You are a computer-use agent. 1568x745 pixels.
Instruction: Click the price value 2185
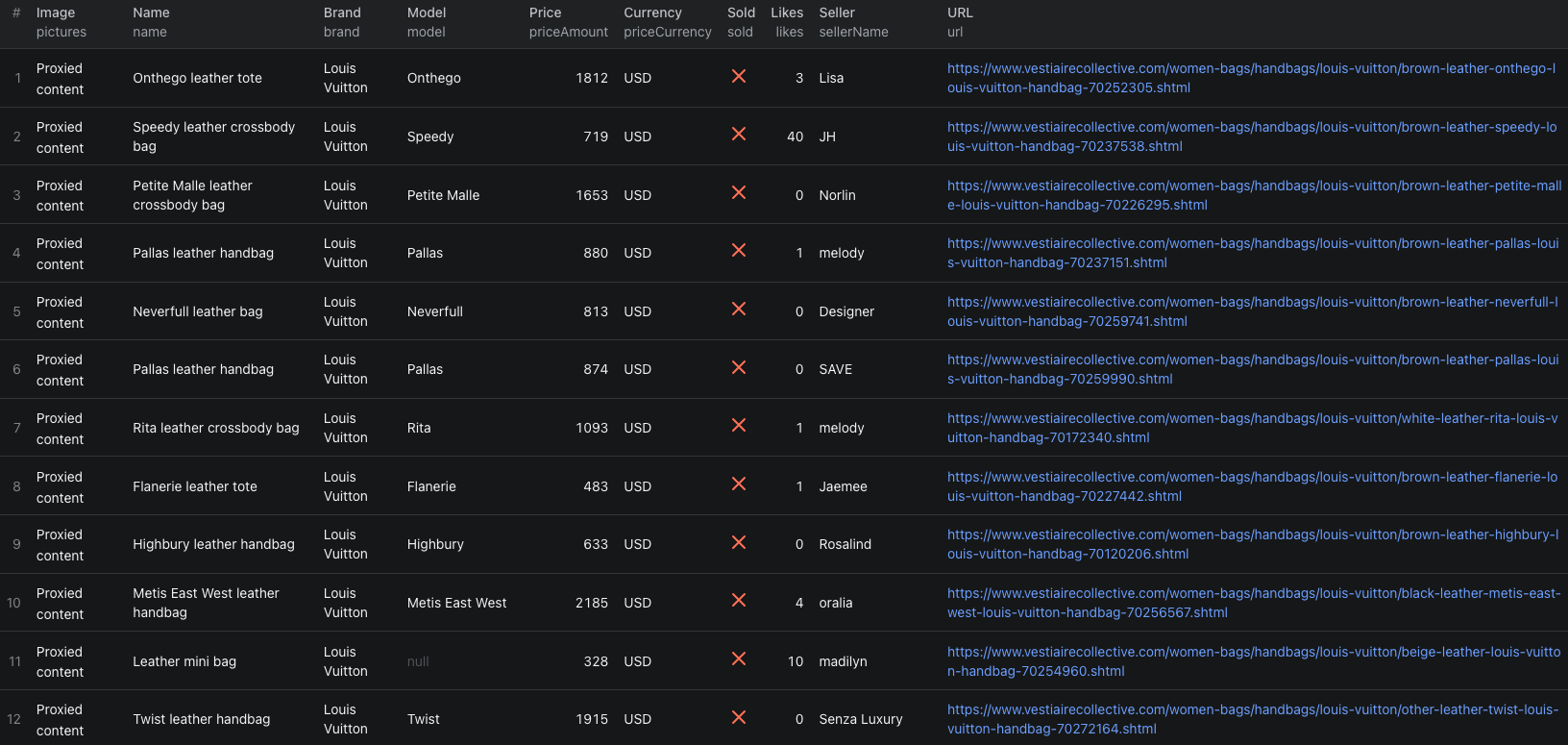point(592,603)
